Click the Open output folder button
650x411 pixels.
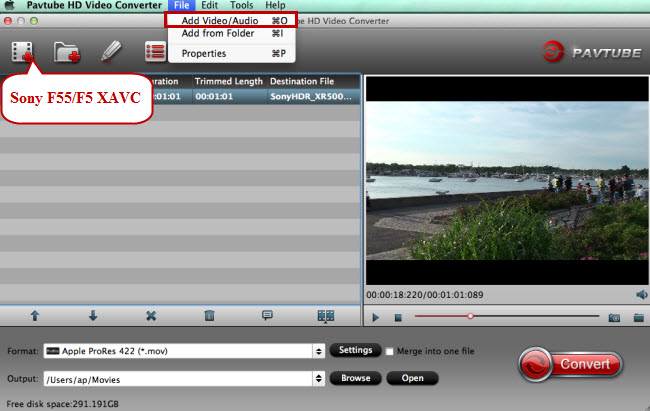[412, 378]
